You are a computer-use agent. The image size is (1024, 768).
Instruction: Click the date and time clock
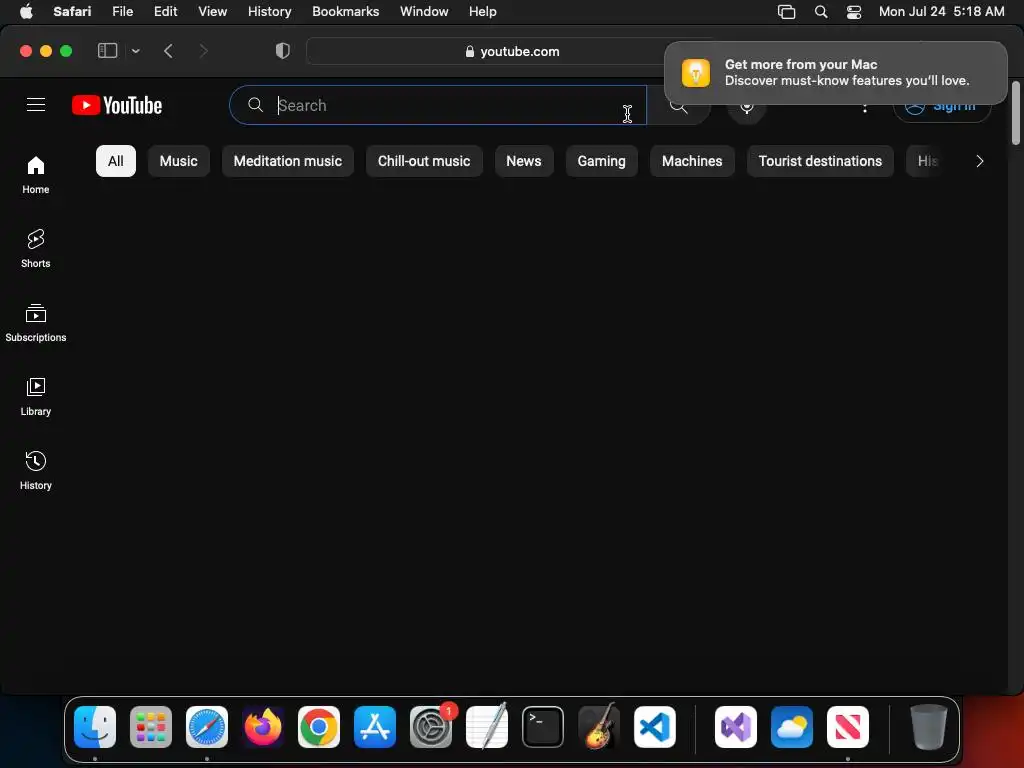pos(941,12)
